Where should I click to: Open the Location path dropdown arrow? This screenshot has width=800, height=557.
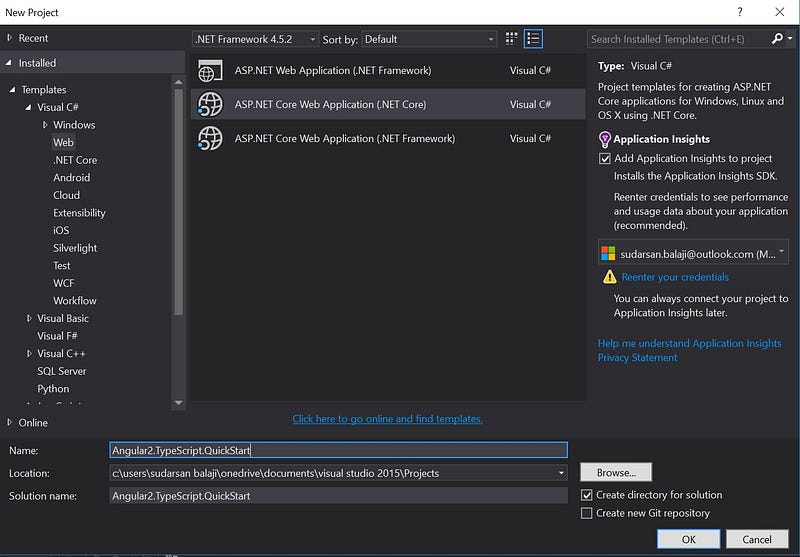click(x=561, y=473)
